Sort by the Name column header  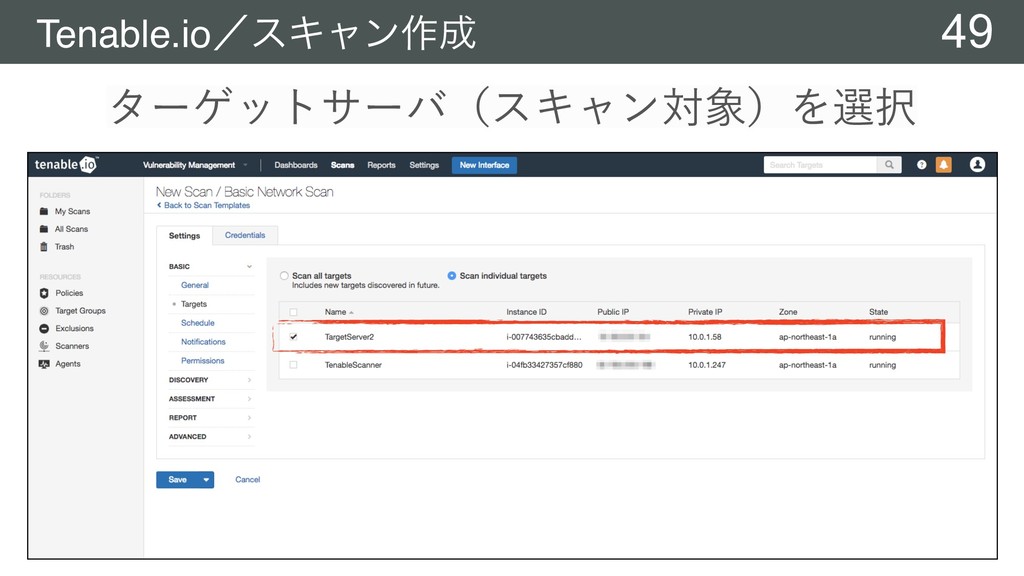[x=339, y=312]
